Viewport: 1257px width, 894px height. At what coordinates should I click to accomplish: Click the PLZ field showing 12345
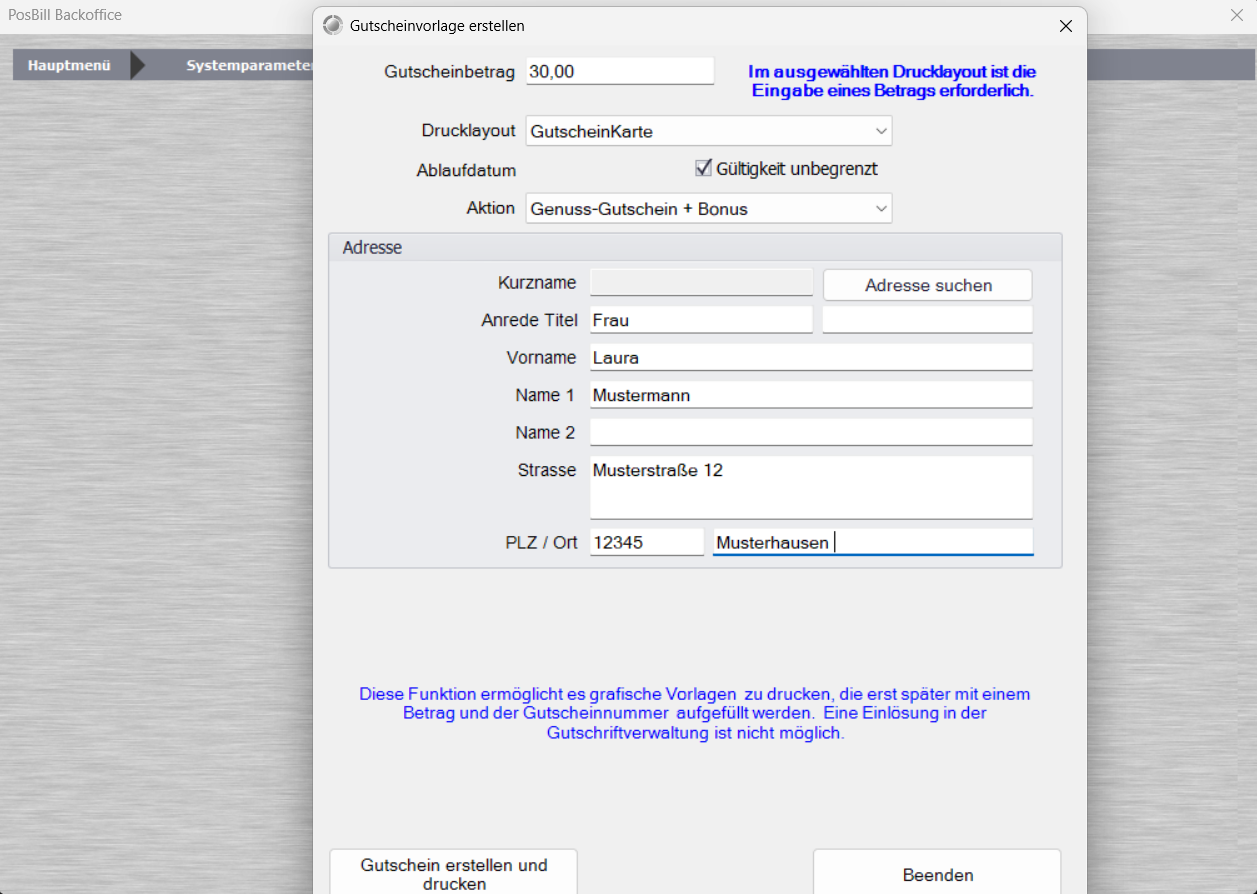tap(647, 542)
